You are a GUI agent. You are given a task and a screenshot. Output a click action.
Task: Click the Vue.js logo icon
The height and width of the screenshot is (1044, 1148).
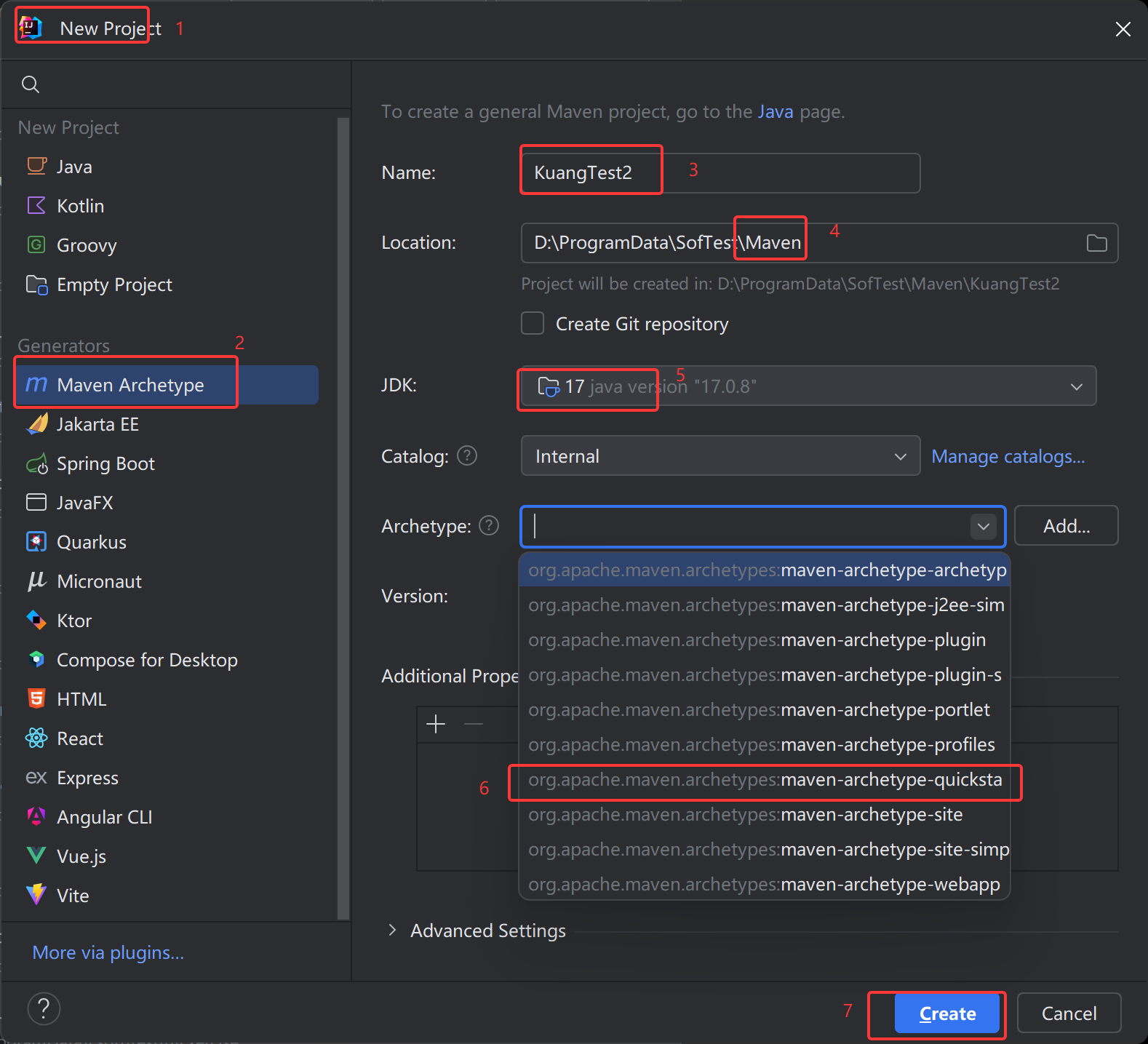pos(36,856)
